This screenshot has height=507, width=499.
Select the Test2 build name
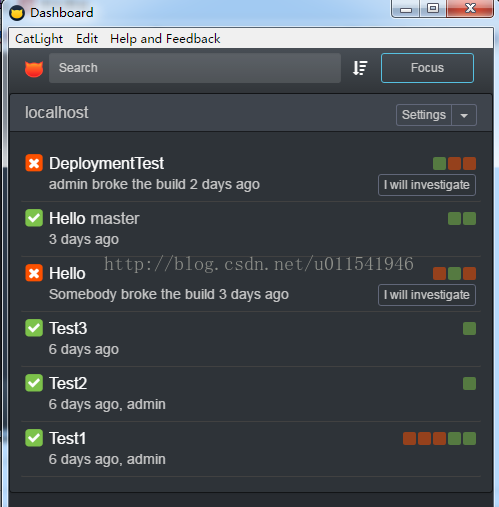68,383
